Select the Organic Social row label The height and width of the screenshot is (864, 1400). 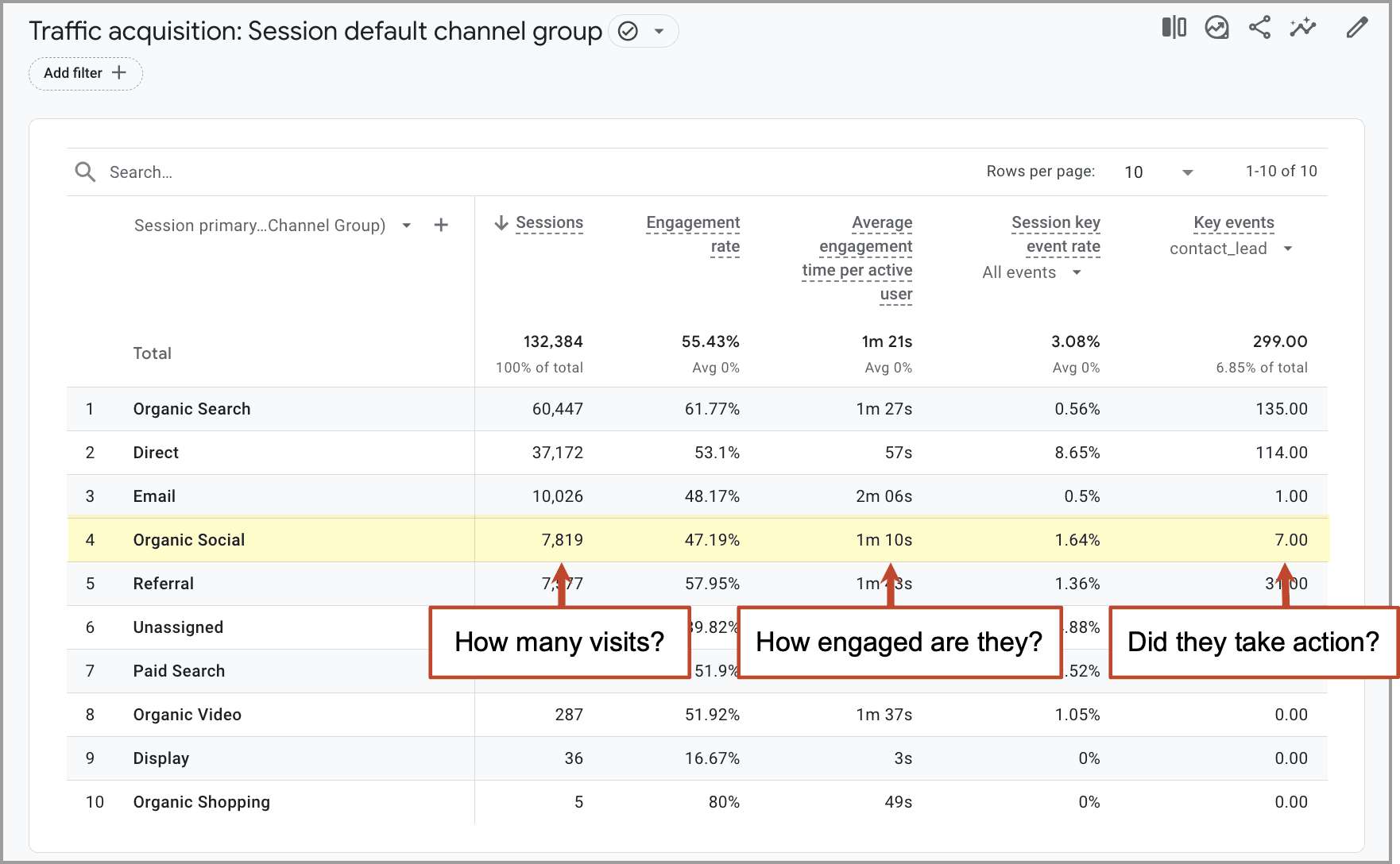tap(189, 540)
